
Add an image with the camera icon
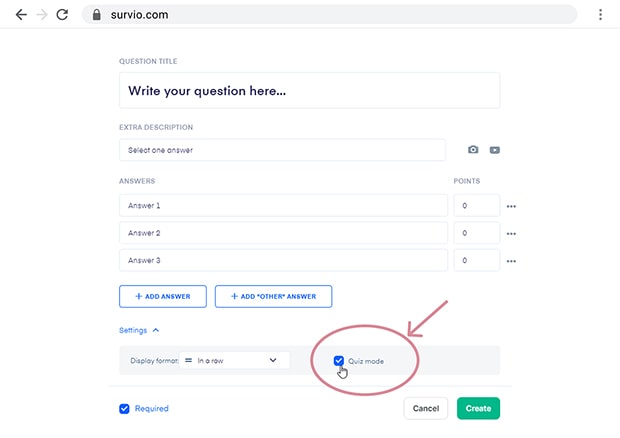[x=473, y=150]
